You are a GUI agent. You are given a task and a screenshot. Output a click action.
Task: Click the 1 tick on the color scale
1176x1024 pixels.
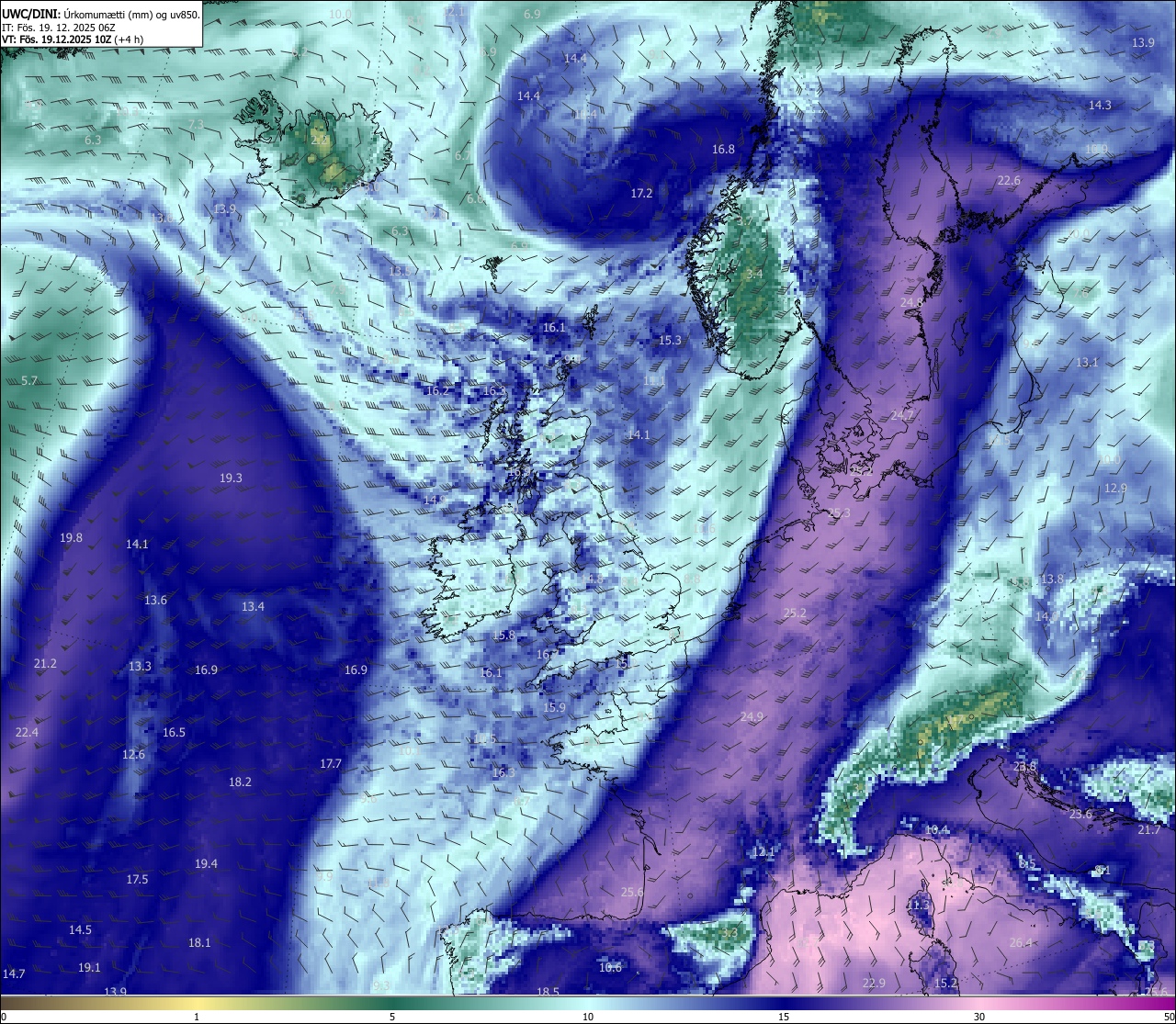(x=197, y=1017)
